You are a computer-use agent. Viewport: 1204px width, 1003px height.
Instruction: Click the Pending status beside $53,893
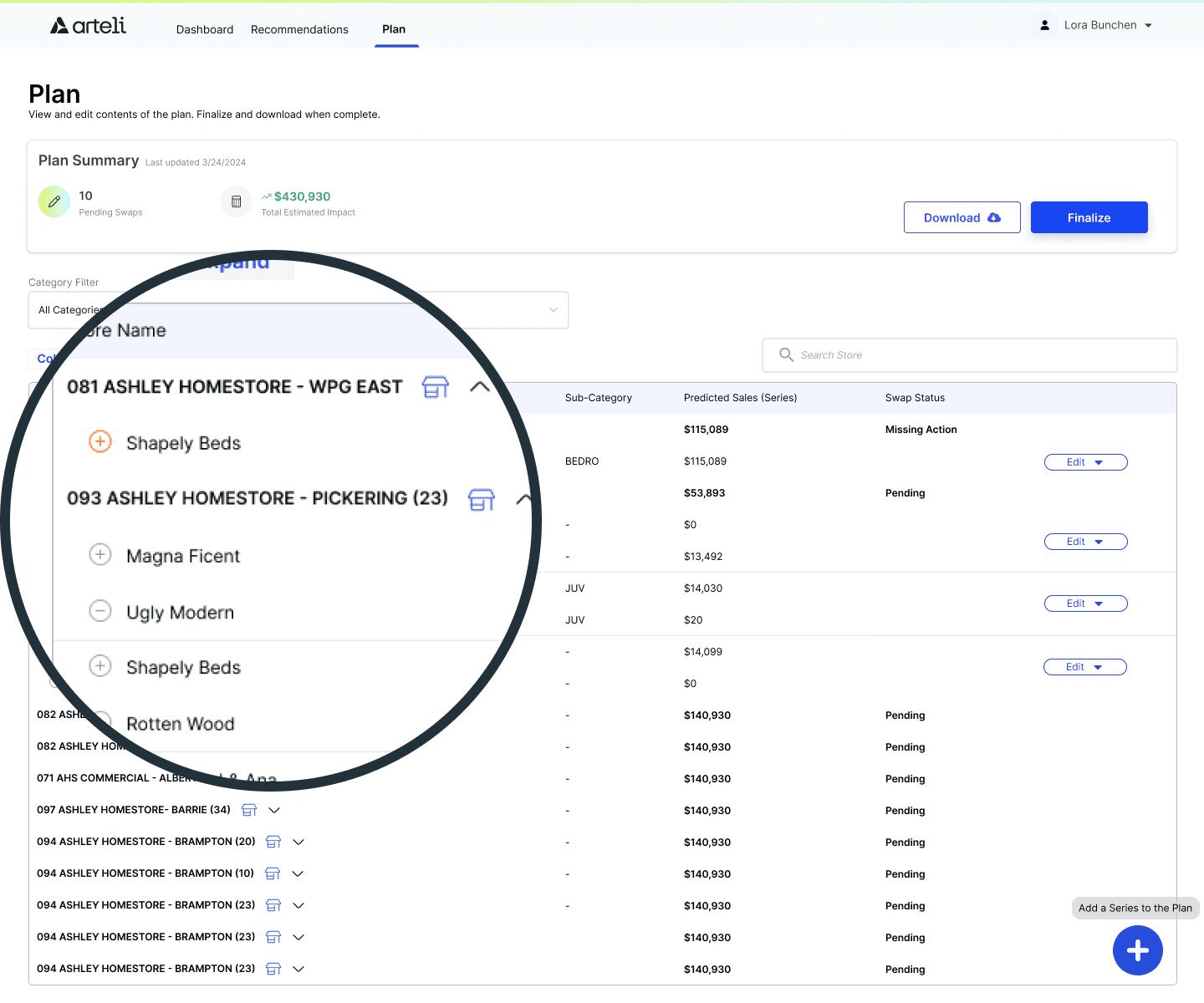[x=905, y=493]
